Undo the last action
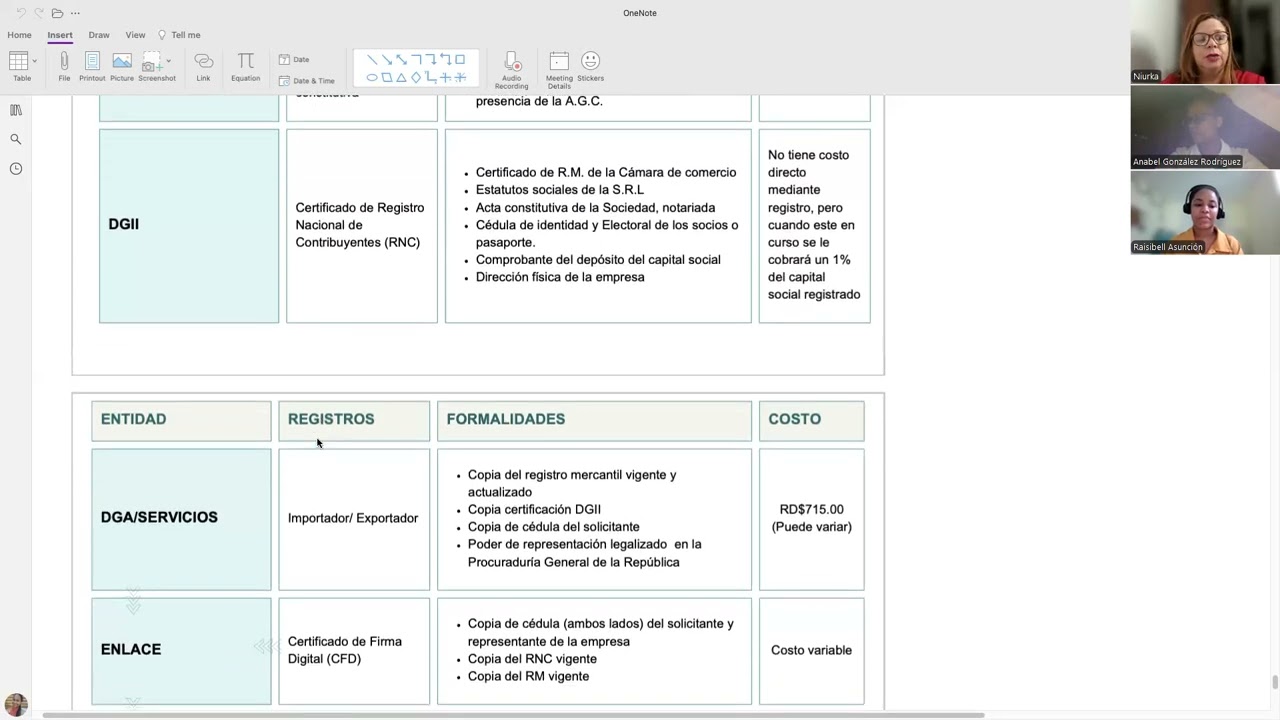1280x720 pixels. [21, 13]
